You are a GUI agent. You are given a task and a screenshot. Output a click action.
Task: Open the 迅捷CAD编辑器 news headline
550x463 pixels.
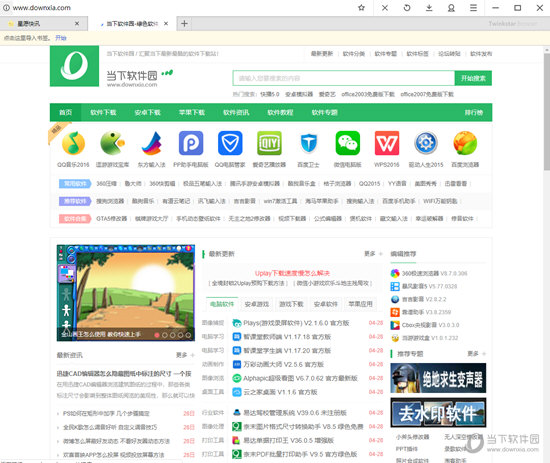[124, 374]
